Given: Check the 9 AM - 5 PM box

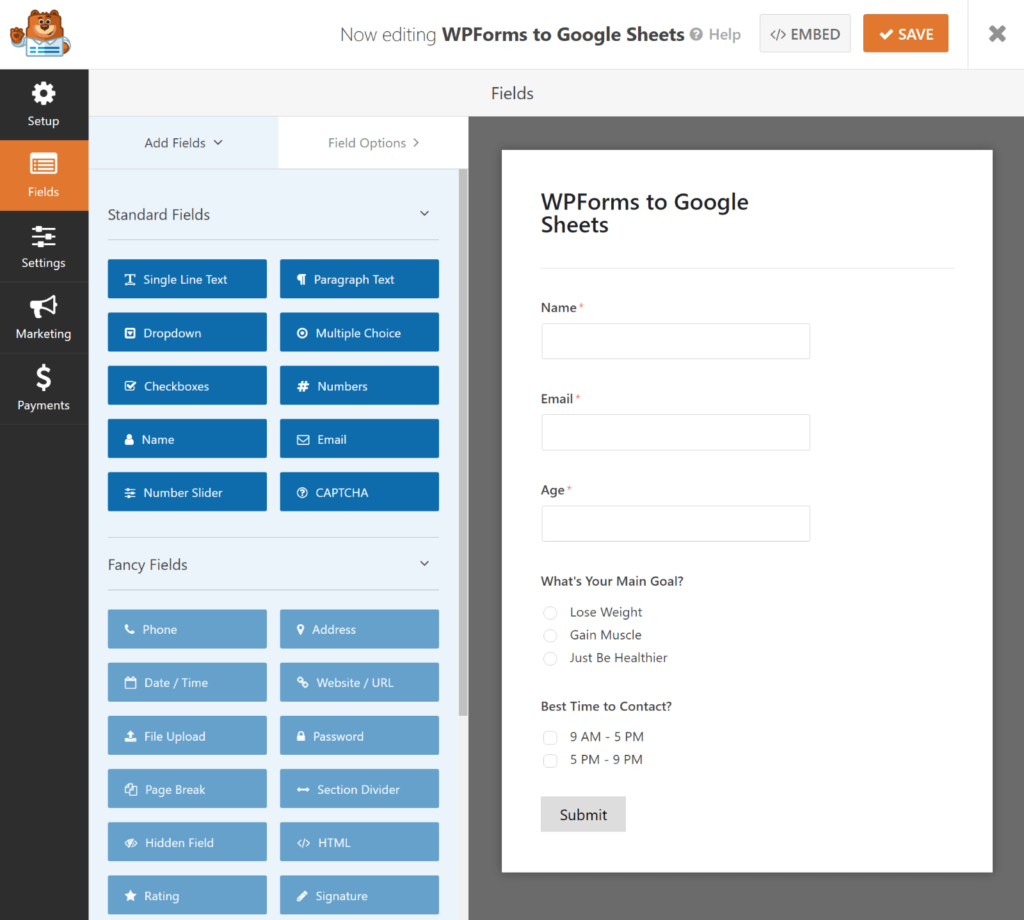Looking at the screenshot, I should click(550, 736).
